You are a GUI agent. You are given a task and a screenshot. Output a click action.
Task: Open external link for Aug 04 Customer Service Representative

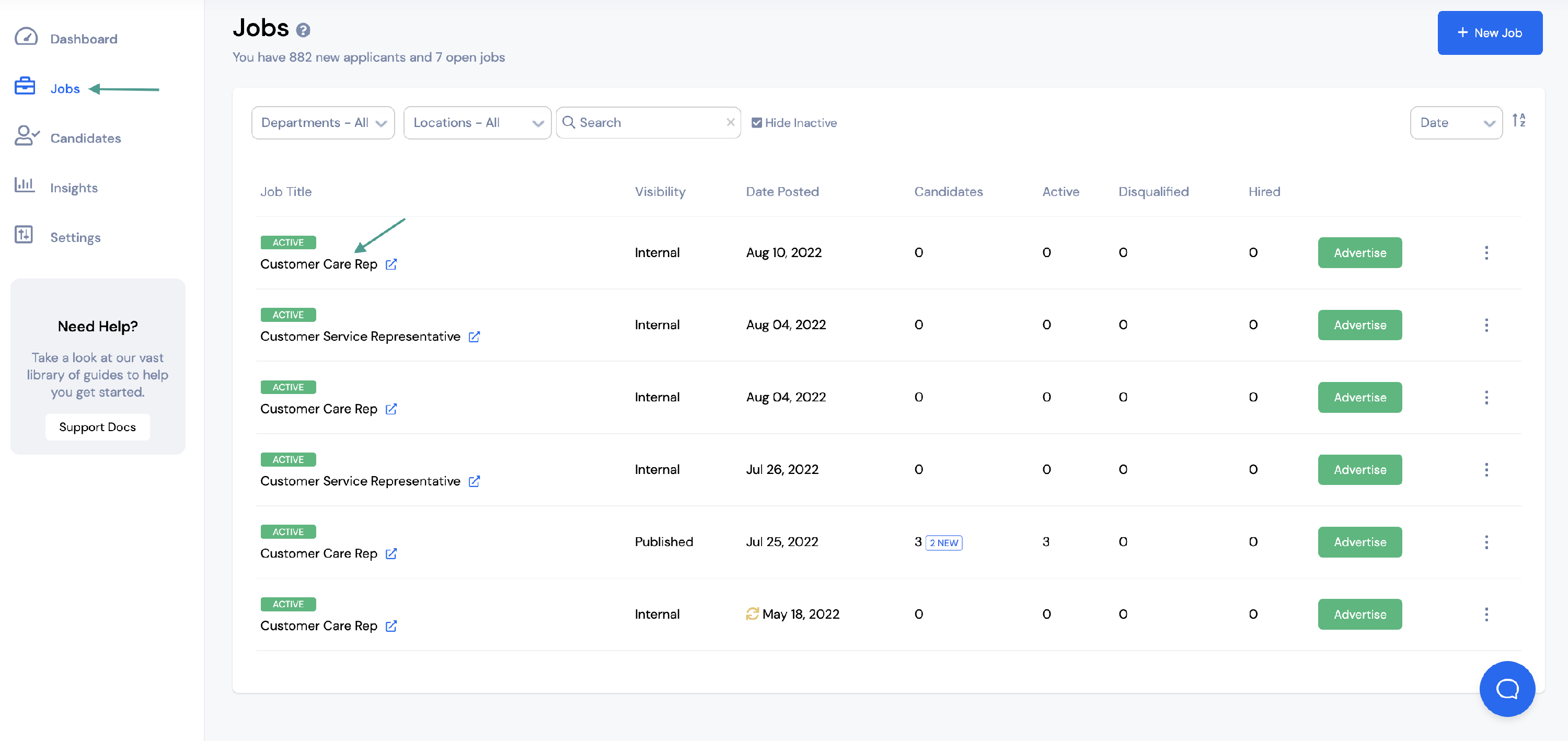coord(475,337)
